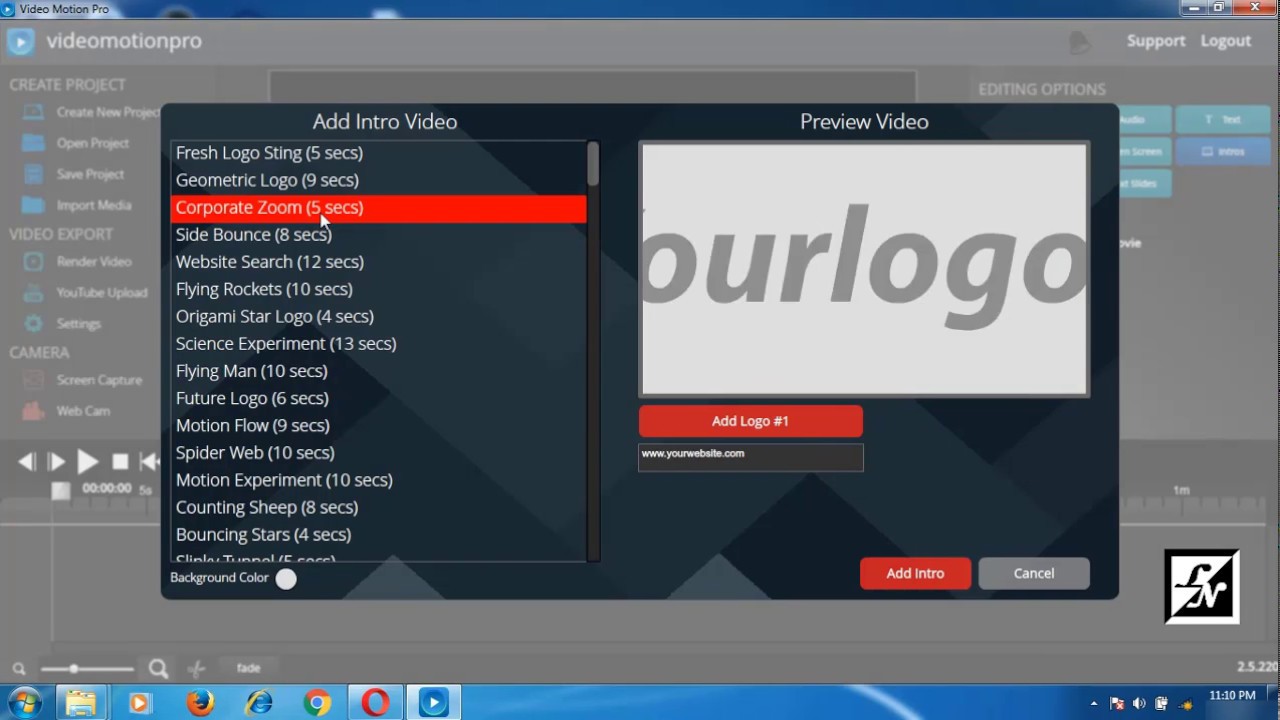Image resolution: width=1280 pixels, height=720 pixels.
Task: Stop playback with the square stop button
Action: click(120, 461)
